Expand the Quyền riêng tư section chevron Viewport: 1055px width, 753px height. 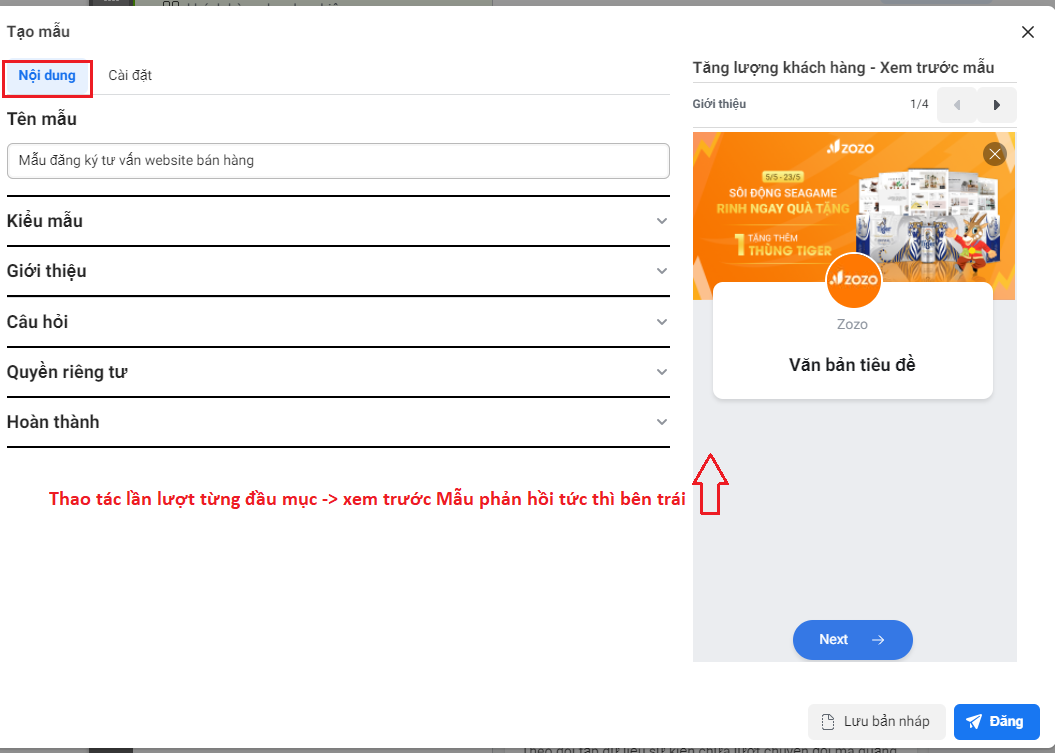click(661, 372)
